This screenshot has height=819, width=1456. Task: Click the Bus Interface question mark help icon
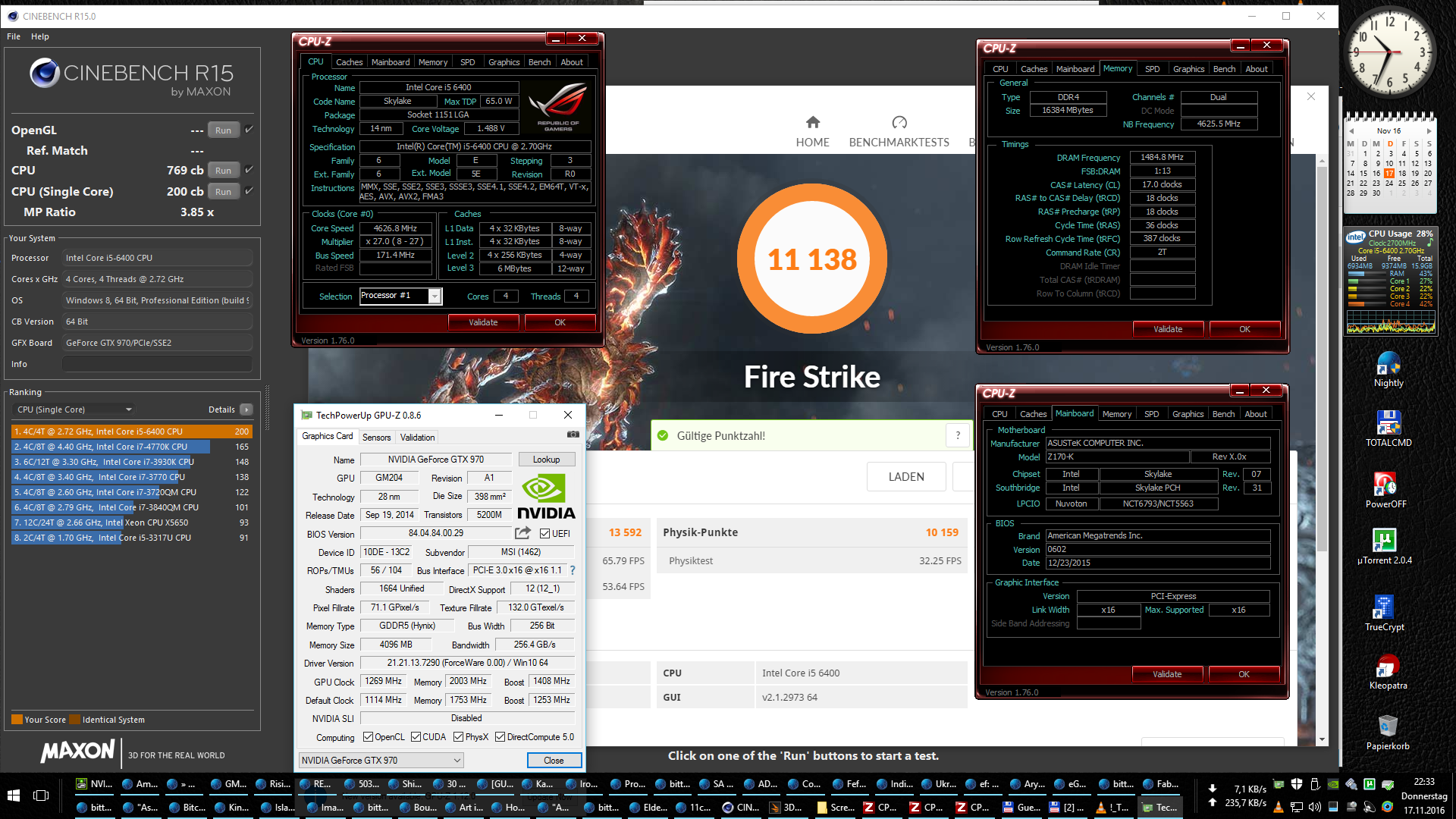point(573,570)
